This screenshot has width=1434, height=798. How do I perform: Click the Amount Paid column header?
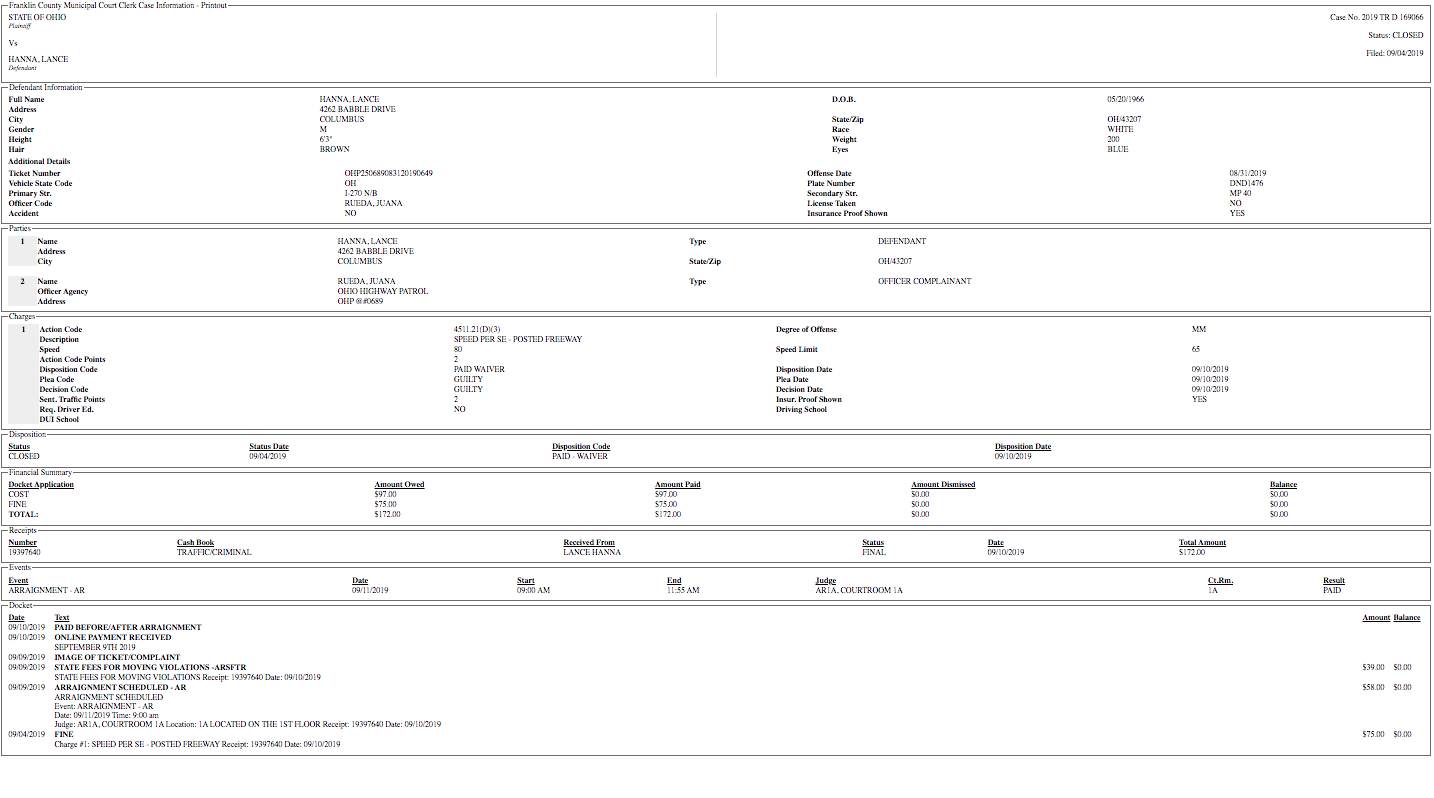678,484
